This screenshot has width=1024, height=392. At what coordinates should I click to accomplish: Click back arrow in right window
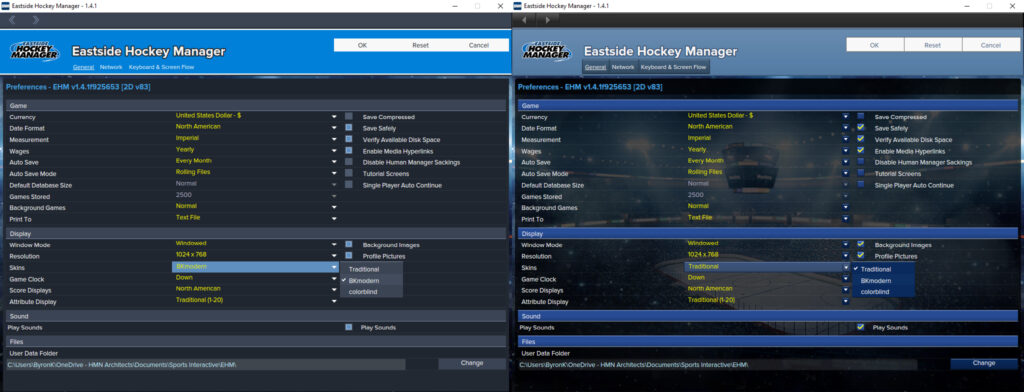(524, 20)
